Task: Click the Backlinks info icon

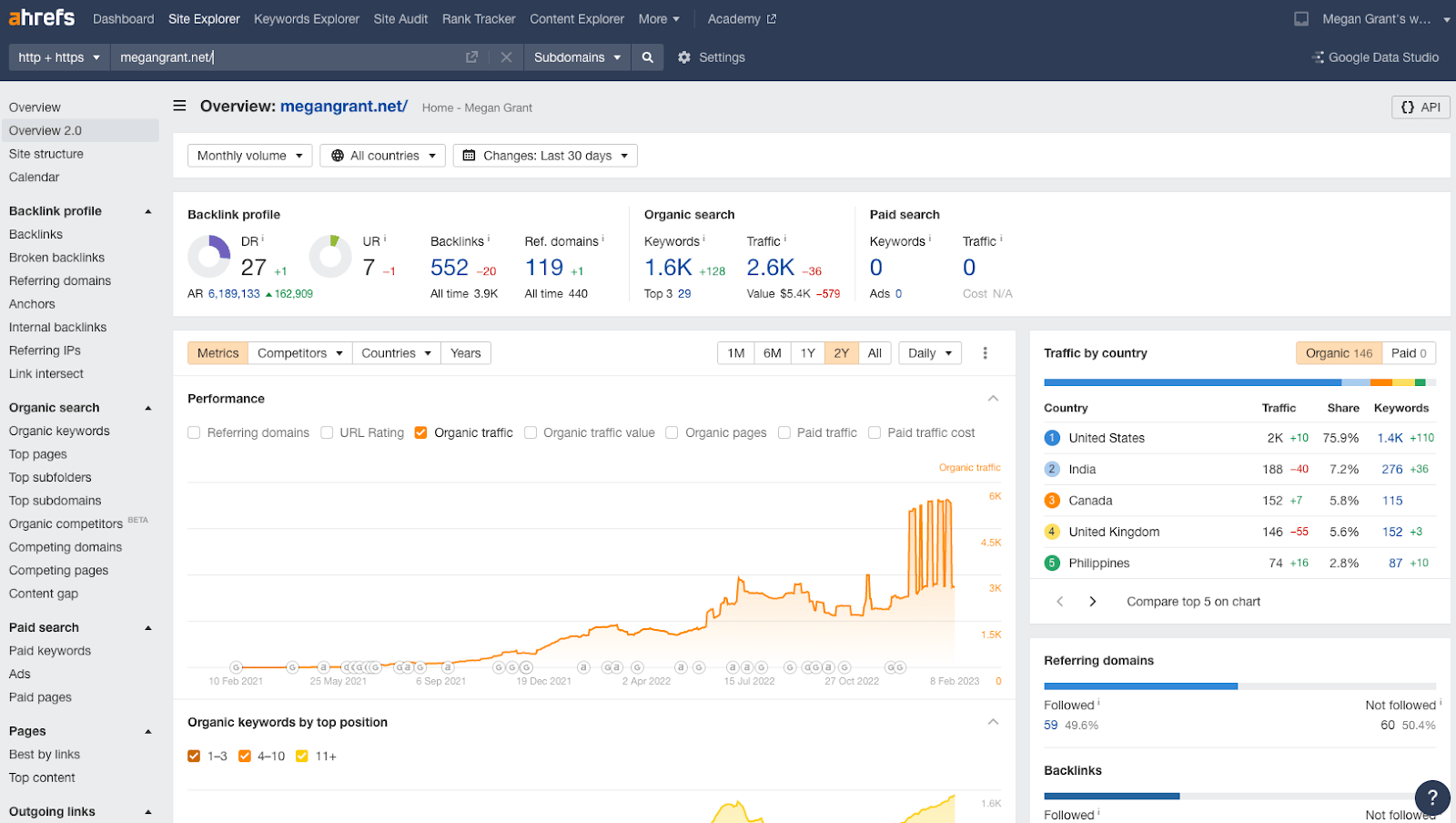Action: click(489, 239)
